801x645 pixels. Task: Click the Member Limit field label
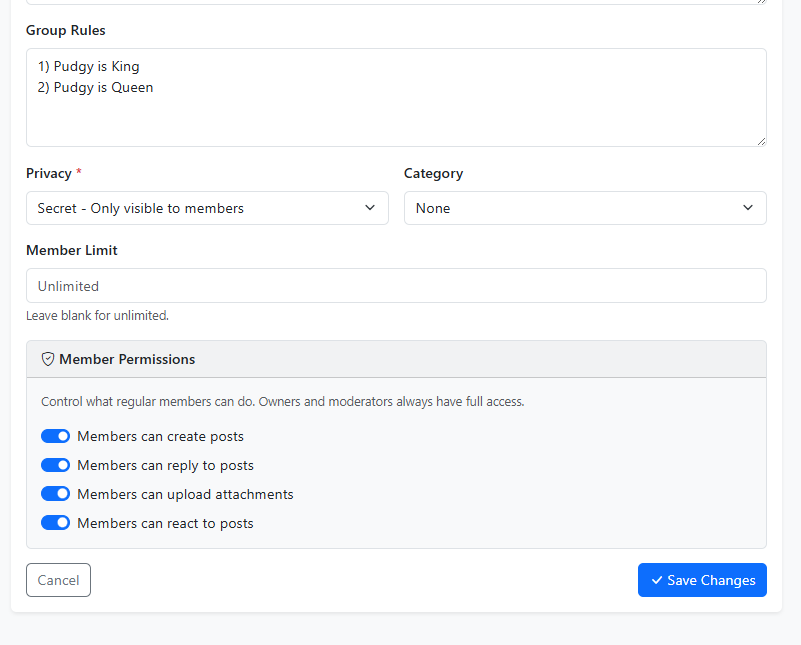[72, 250]
